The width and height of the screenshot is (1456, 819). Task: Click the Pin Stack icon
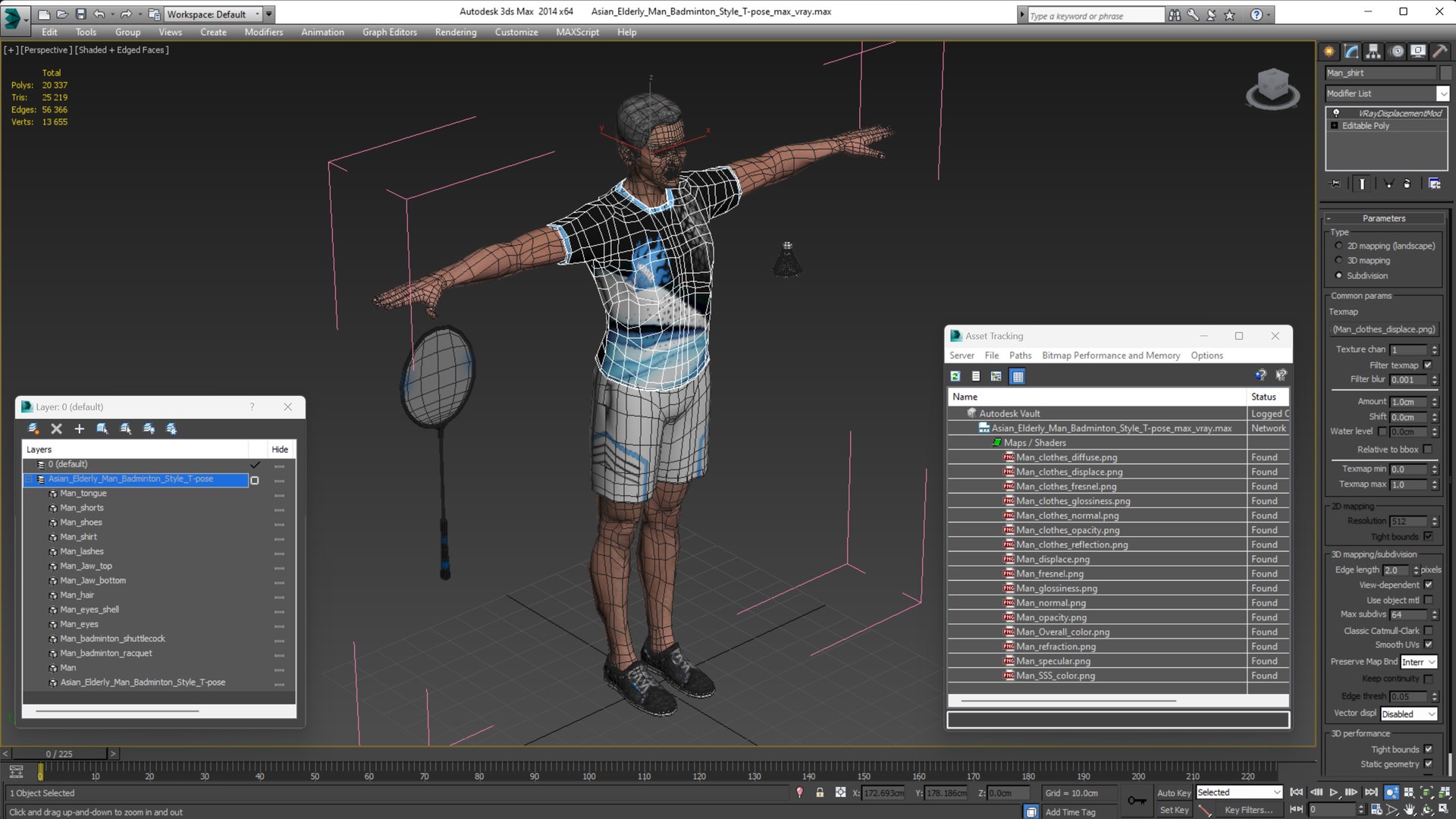point(1335,184)
